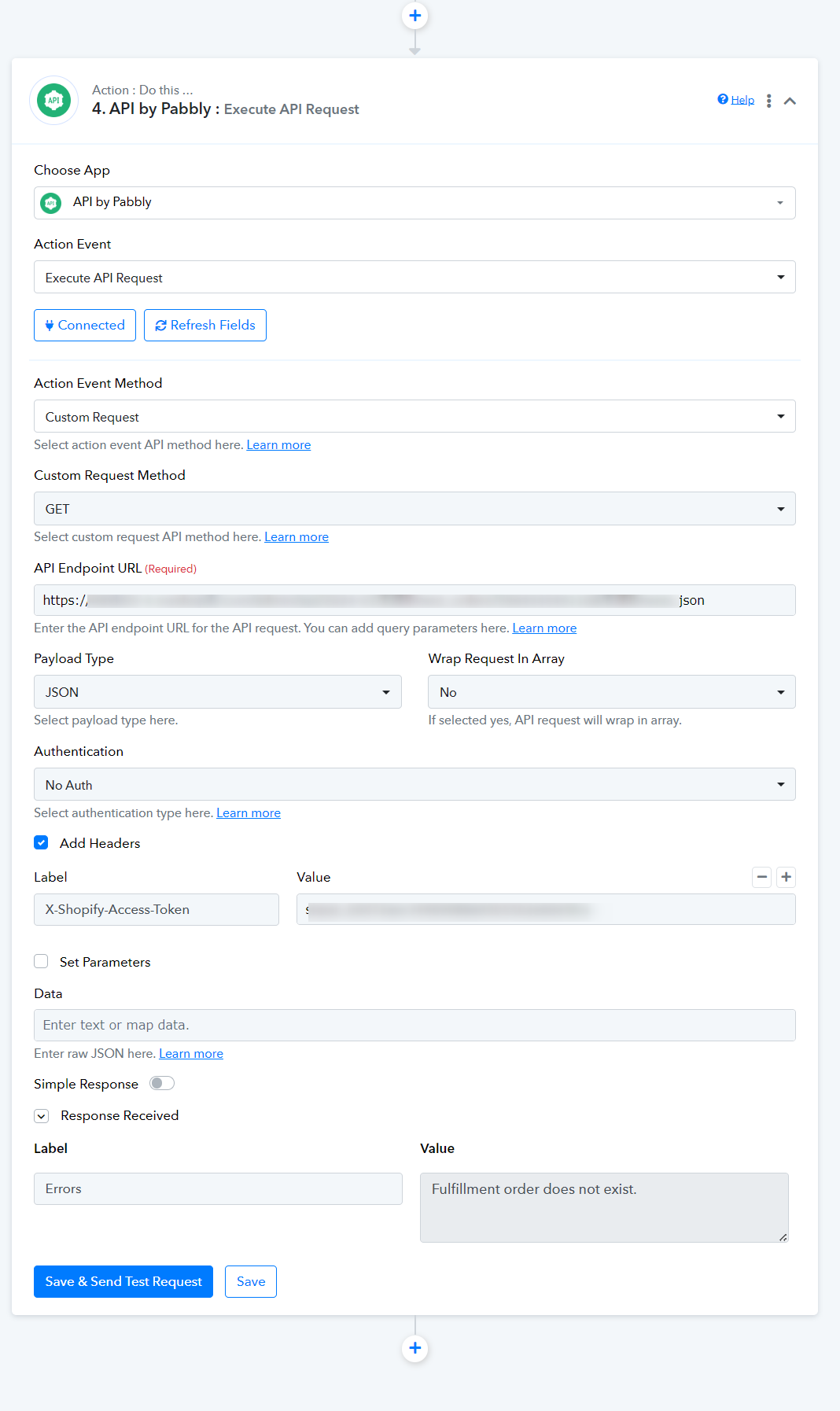Open the Choose App dropdown
This screenshot has height=1411, width=840.
click(x=414, y=203)
